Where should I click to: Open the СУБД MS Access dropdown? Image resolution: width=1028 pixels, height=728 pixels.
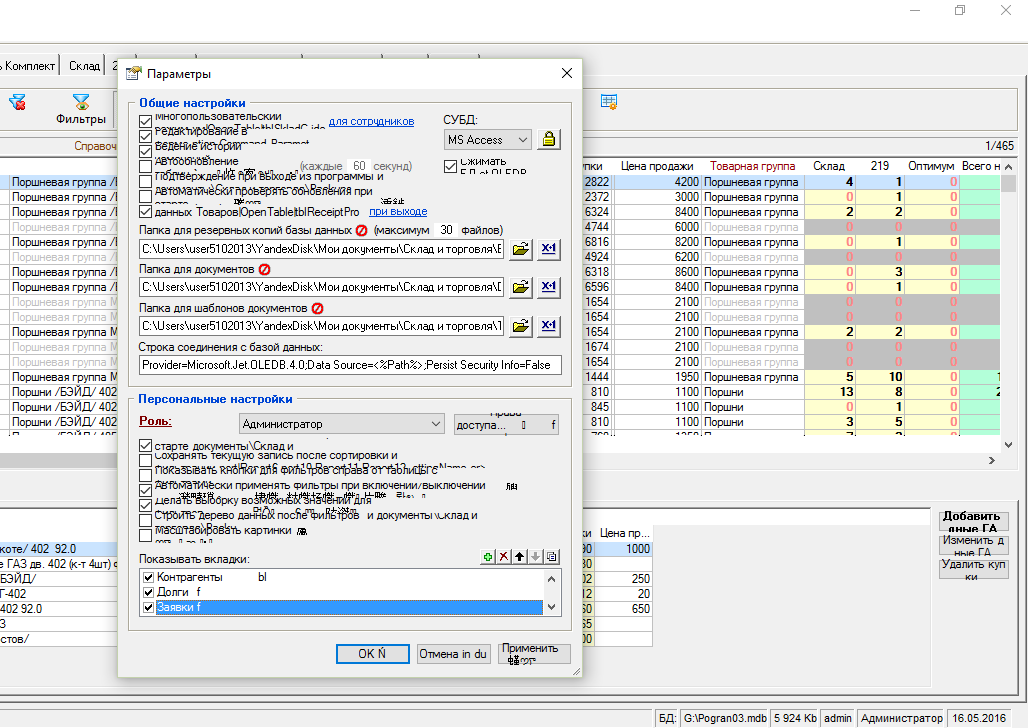coord(488,140)
